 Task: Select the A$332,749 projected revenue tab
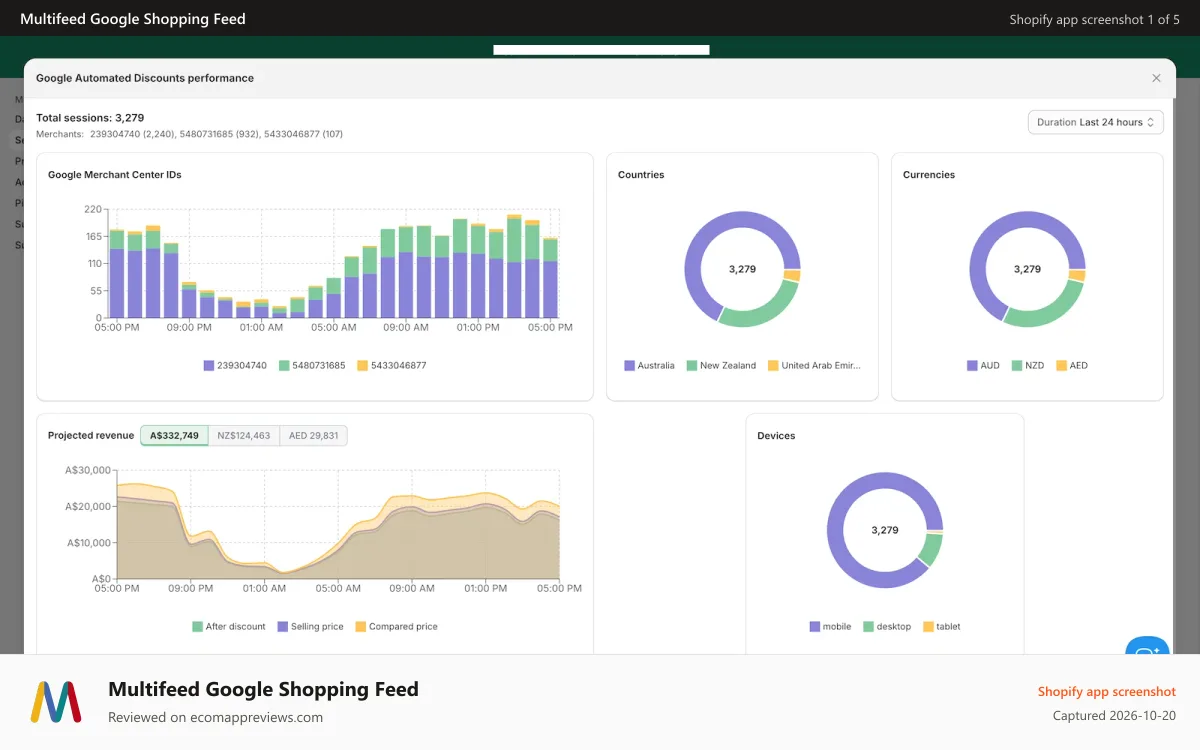(x=174, y=436)
